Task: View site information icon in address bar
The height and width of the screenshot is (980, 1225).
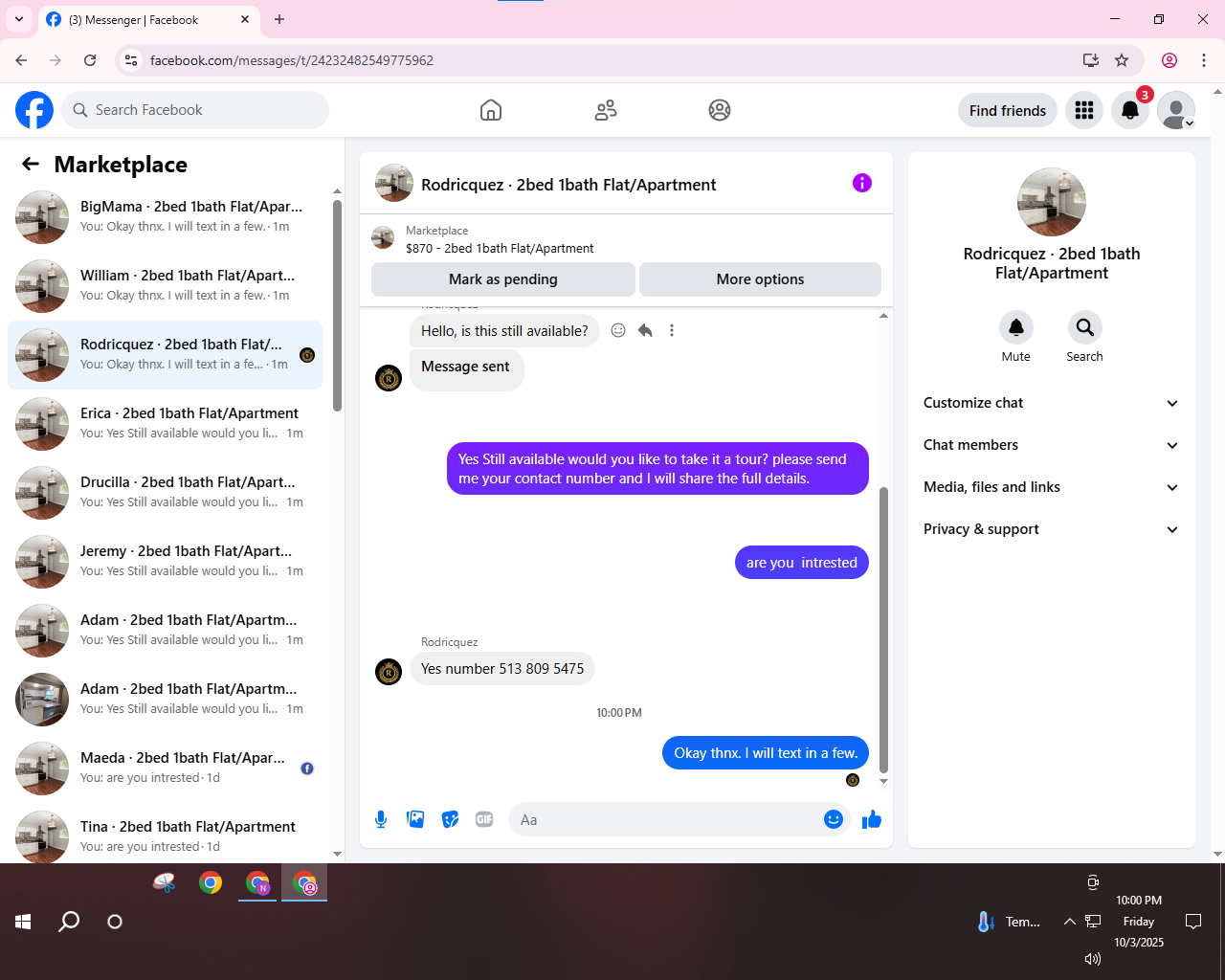Action: click(132, 60)
